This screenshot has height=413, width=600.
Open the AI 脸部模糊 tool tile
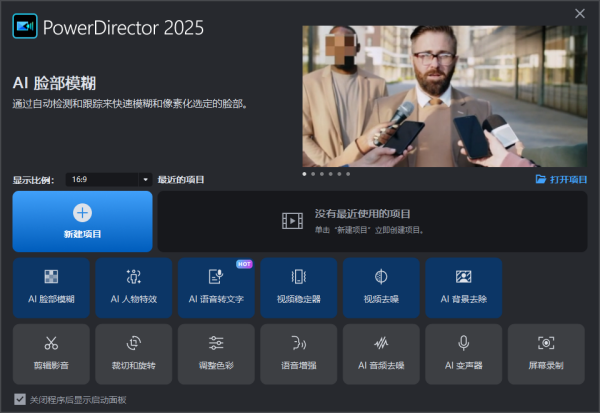51,288
